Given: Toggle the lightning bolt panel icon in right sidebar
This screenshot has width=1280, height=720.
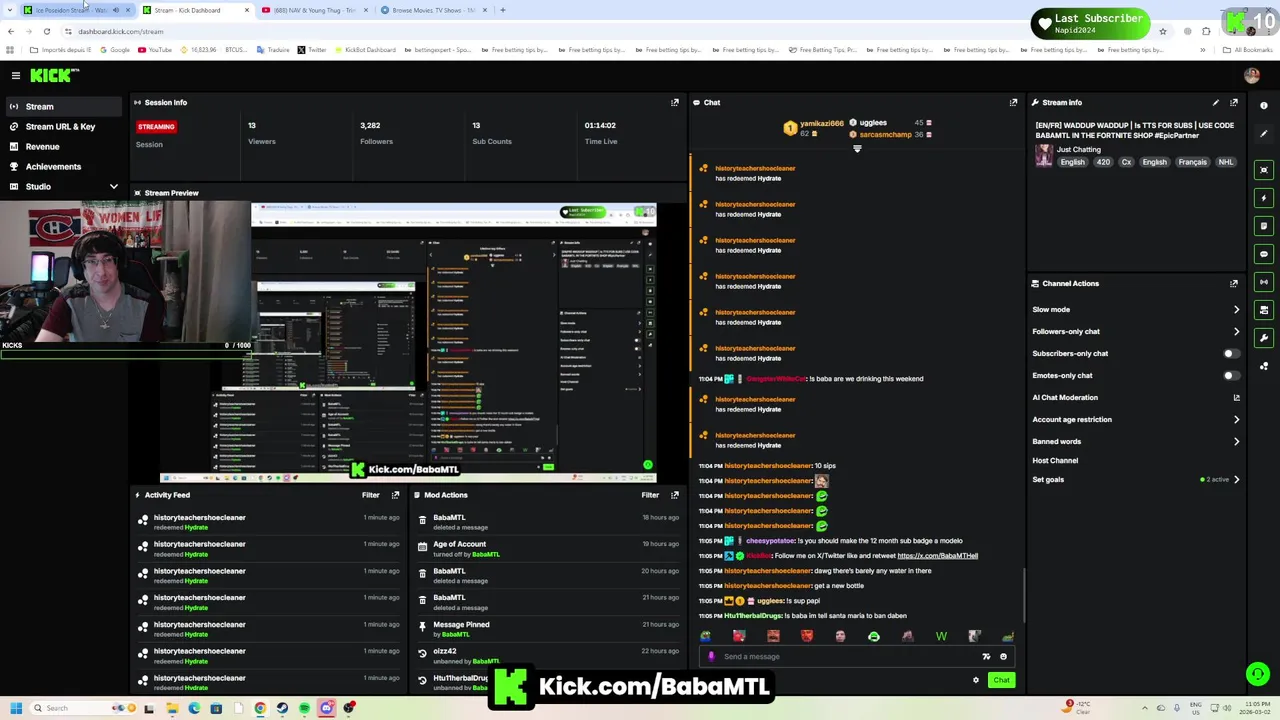Looking at the screenshot, I should pos(1264,198).
